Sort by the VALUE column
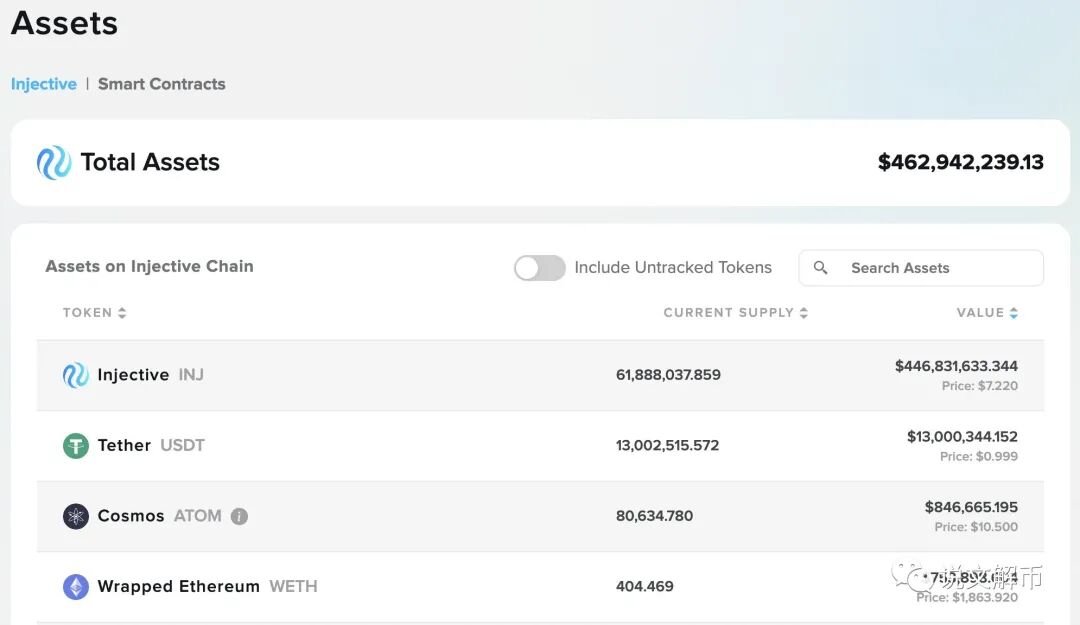Image resolution: width=1080 pixels, height=625 pixels. 987,313
